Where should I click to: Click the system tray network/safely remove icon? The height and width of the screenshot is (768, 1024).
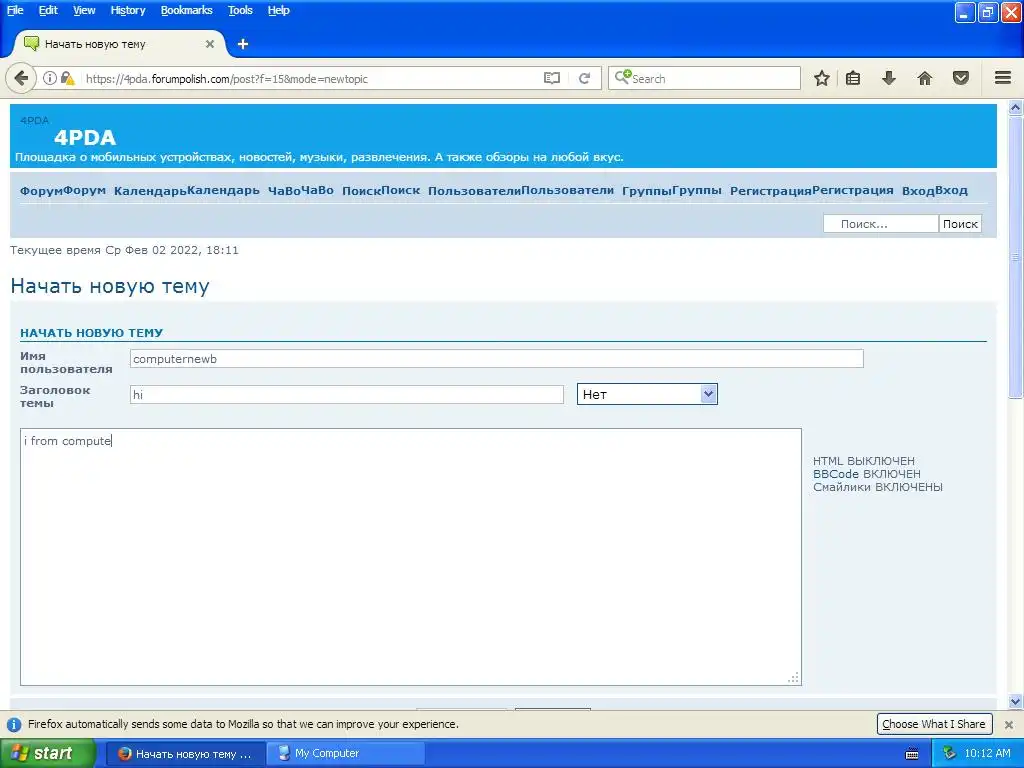tap(949, 753)
